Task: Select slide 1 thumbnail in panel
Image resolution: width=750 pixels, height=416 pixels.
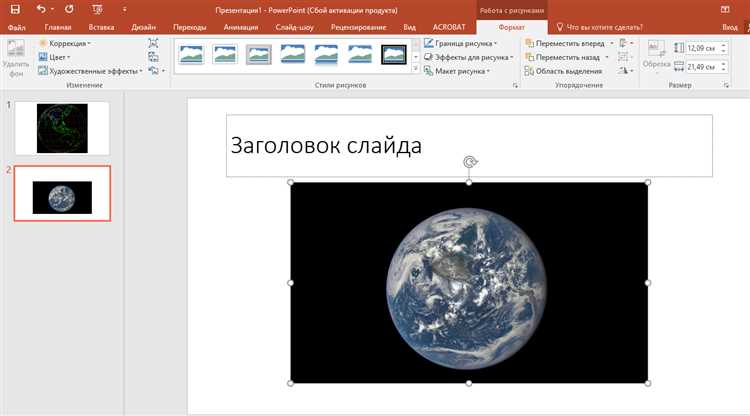Action: 61,128
